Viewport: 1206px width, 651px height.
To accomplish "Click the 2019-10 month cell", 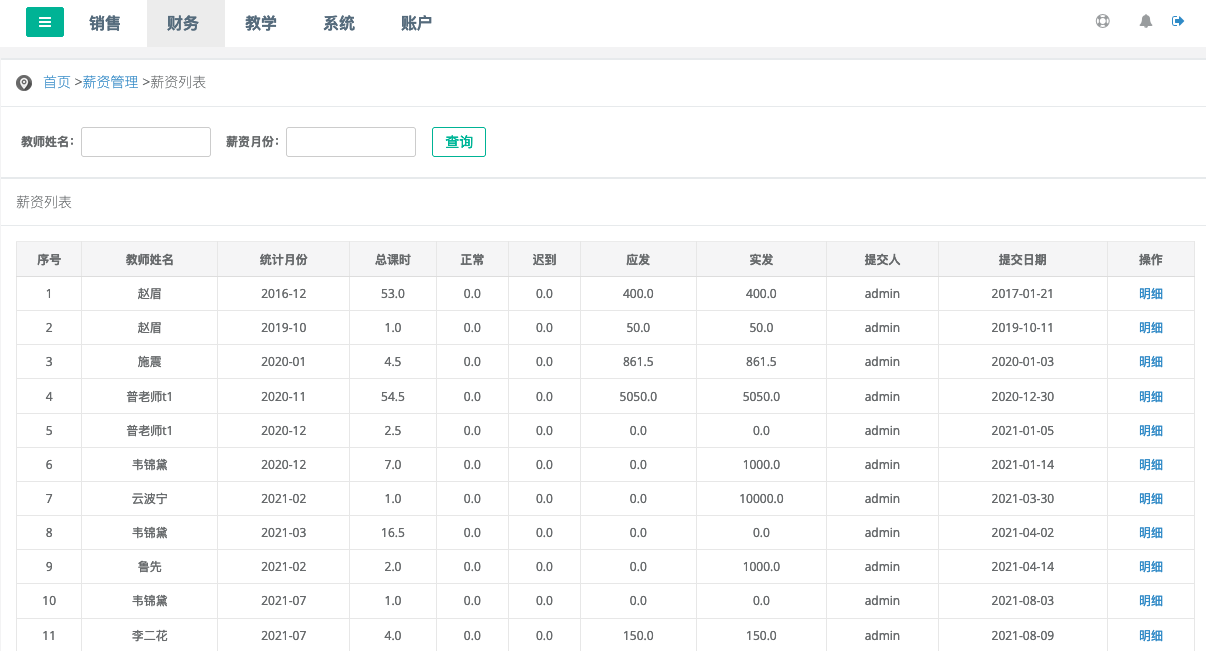I will pos(283,328).
